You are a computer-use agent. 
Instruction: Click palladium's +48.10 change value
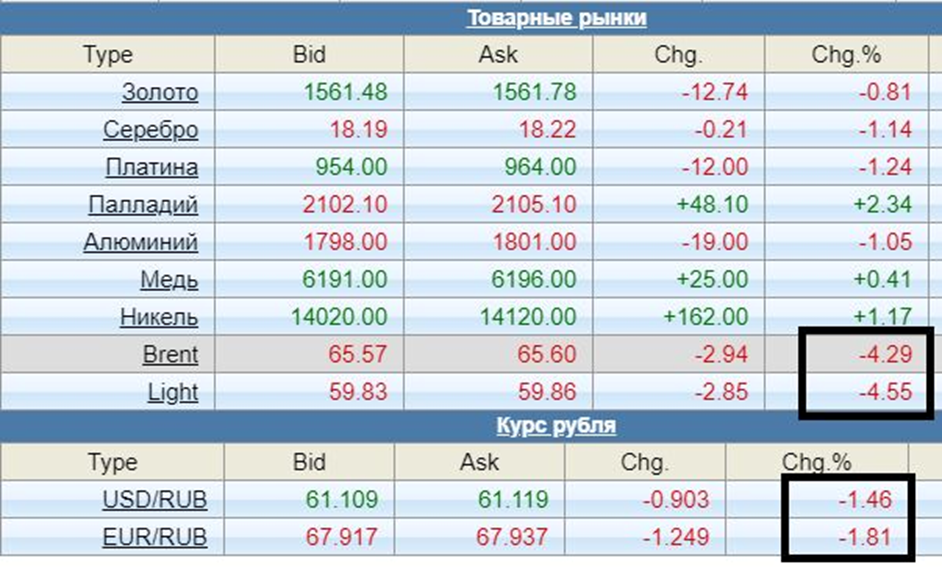[x=712, y=205]
